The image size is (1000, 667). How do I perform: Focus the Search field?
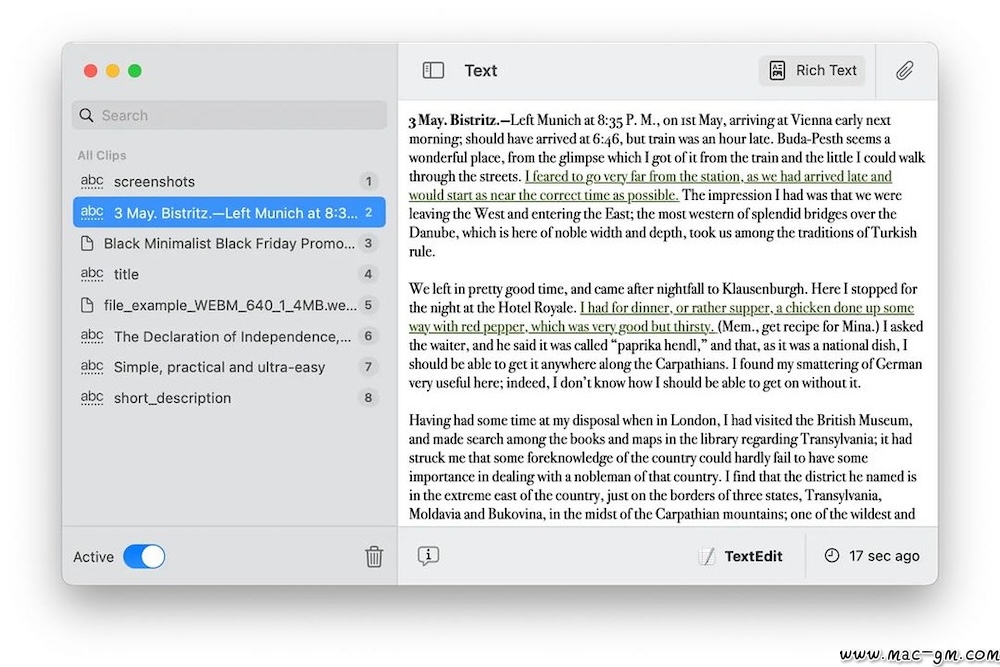230,115
